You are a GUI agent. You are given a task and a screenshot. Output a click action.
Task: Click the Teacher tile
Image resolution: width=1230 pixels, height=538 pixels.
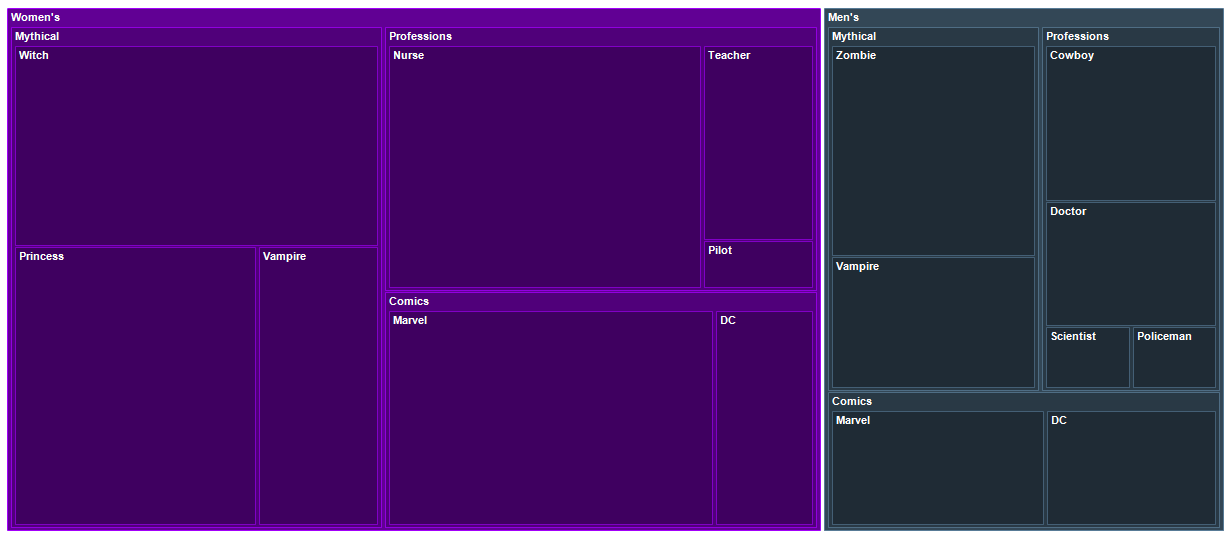tap(759, 143)
